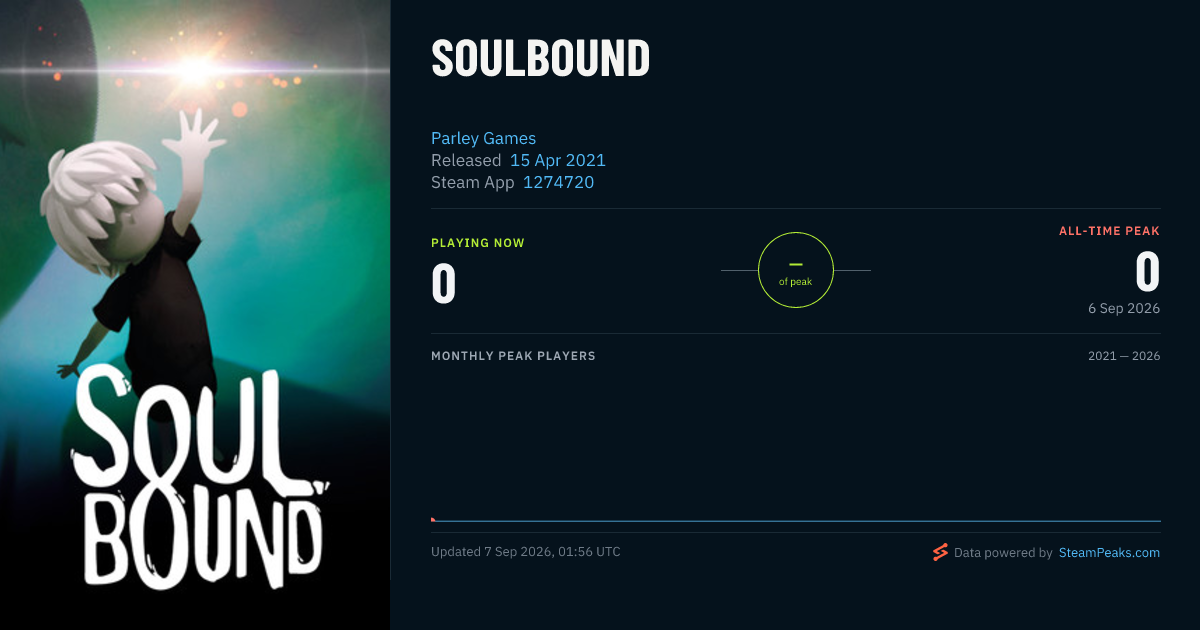Click the Playing Now label
Image resolution: width=1200 pixels, height=630 pixels.
point(478,243)
